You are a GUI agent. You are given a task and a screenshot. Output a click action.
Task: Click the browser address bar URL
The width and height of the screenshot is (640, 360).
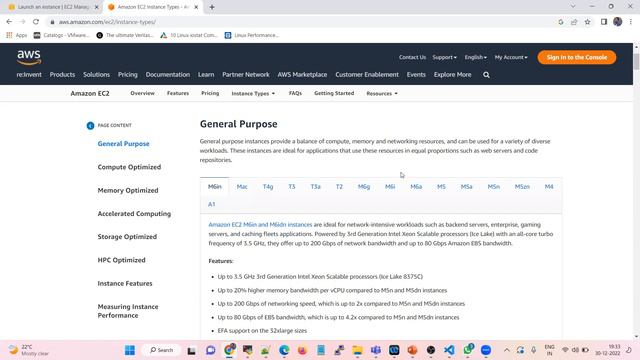(x=107, y=22)
